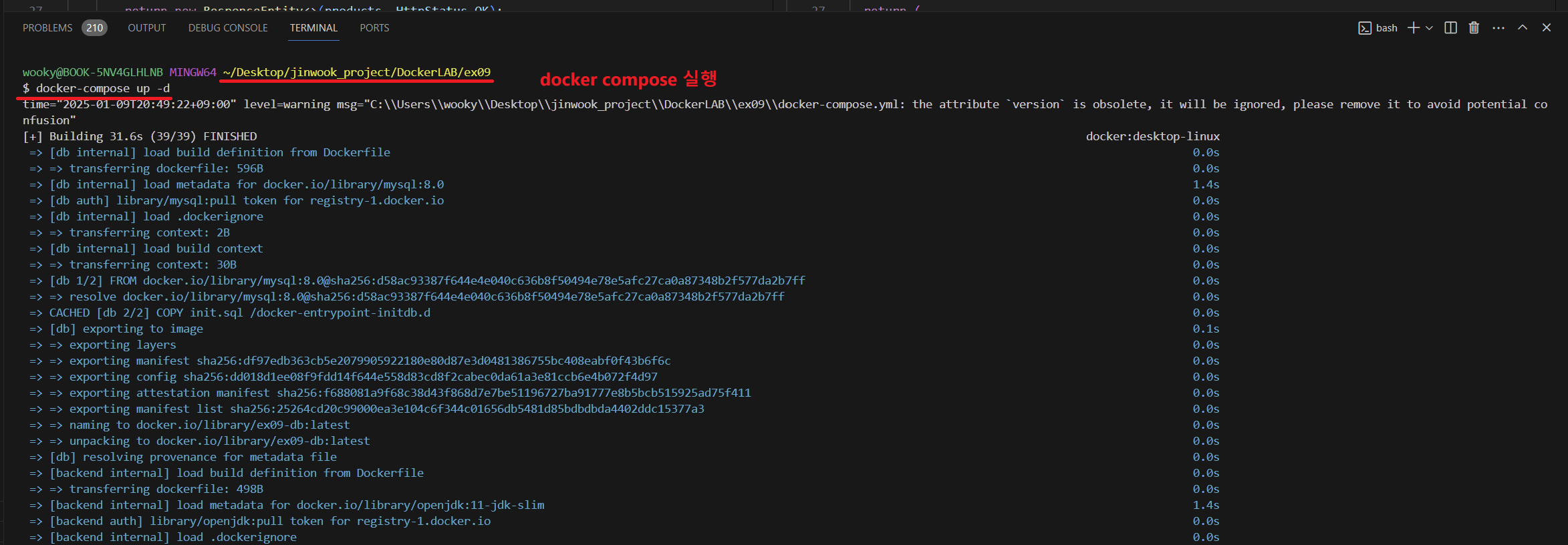
Task: Click the resolving provenance for metadata file line
Action: [183, 457]
